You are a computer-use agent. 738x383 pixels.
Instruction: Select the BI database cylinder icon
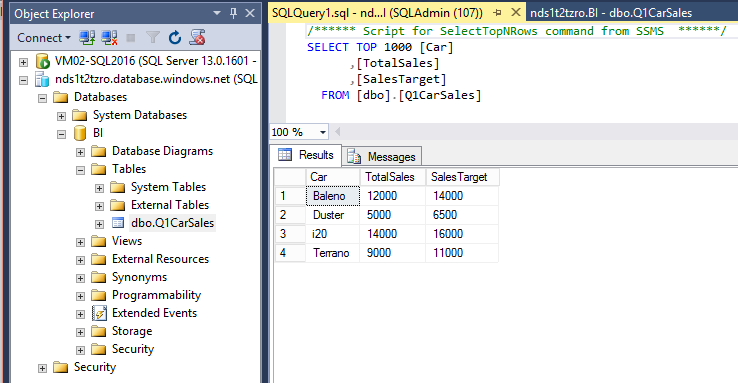pyautogui.click(x=80, y=133)
